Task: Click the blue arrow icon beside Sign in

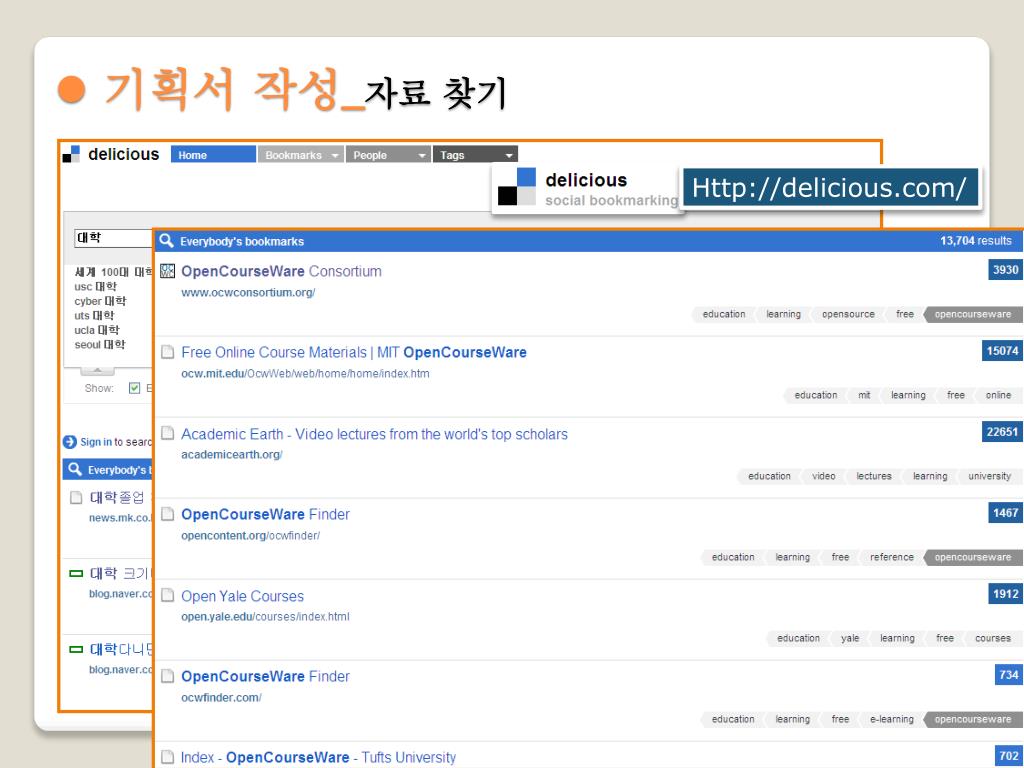Action: tap(69, 441)
